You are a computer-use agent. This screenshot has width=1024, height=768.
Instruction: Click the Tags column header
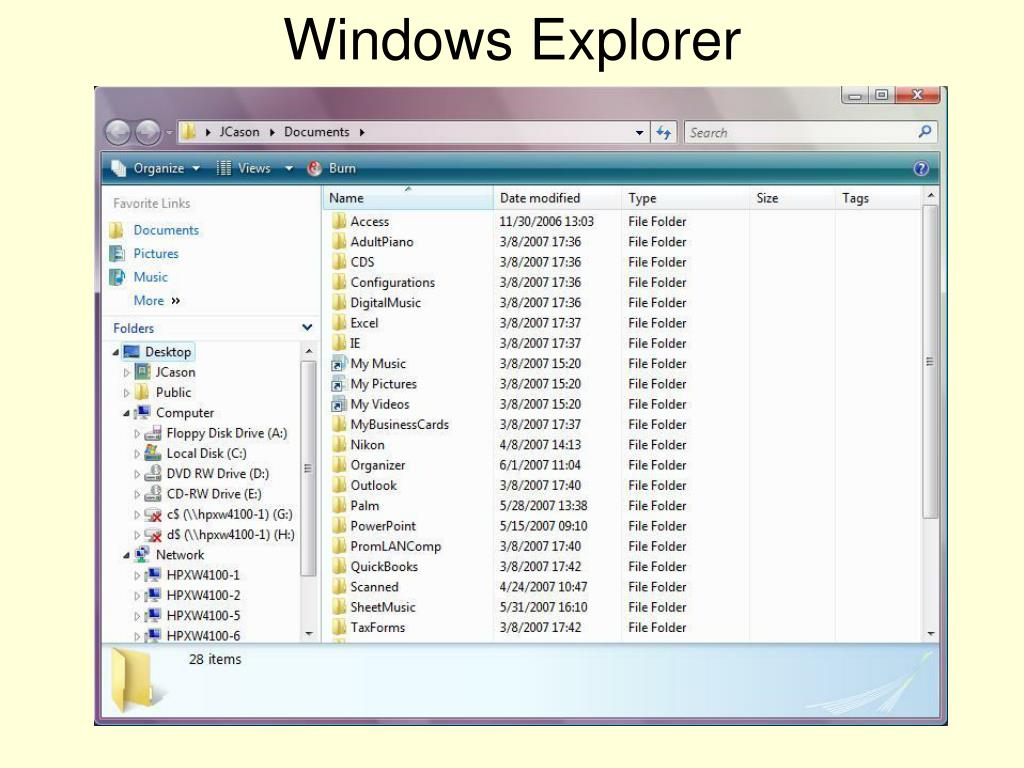pos(878,198)
